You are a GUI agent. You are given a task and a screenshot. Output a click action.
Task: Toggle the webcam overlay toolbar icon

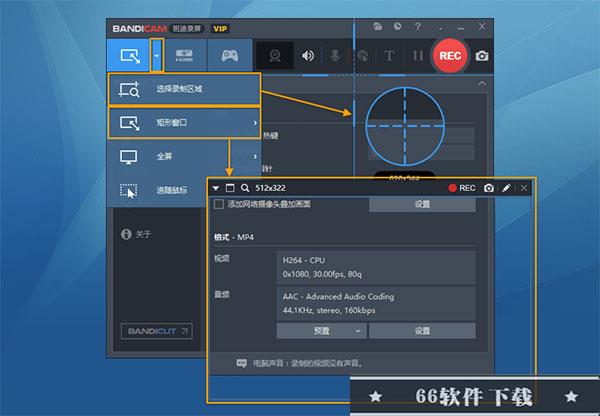tap(275, 56)
